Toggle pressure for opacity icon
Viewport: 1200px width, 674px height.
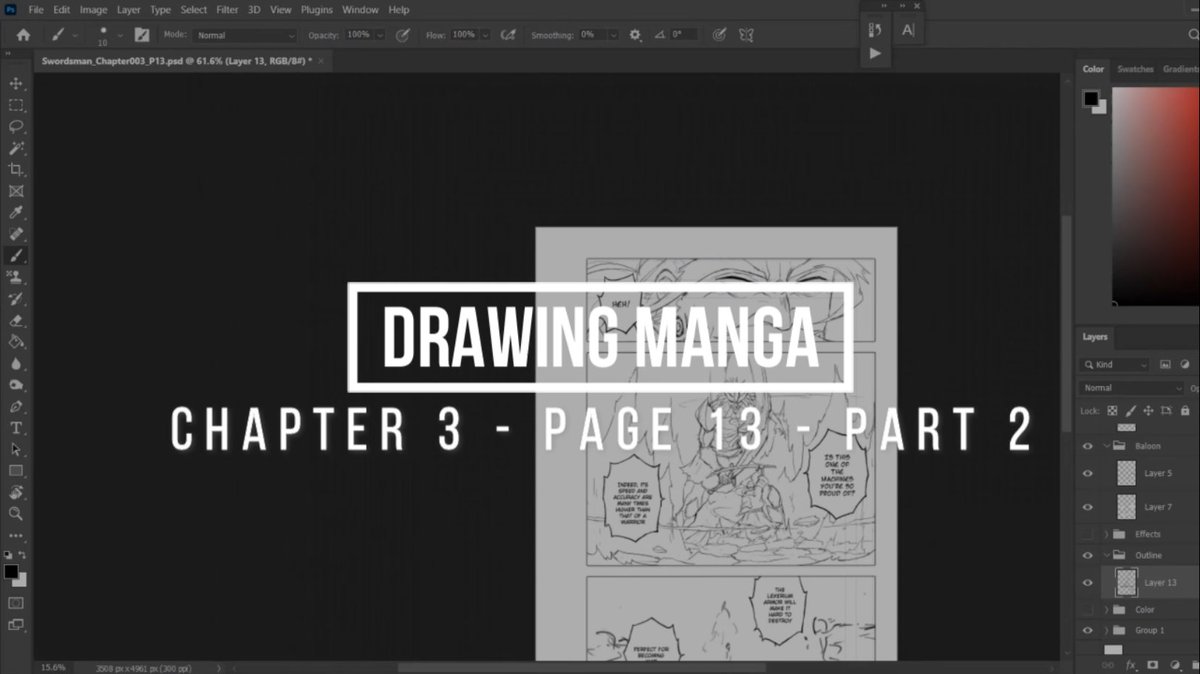[x=403, y=34]
